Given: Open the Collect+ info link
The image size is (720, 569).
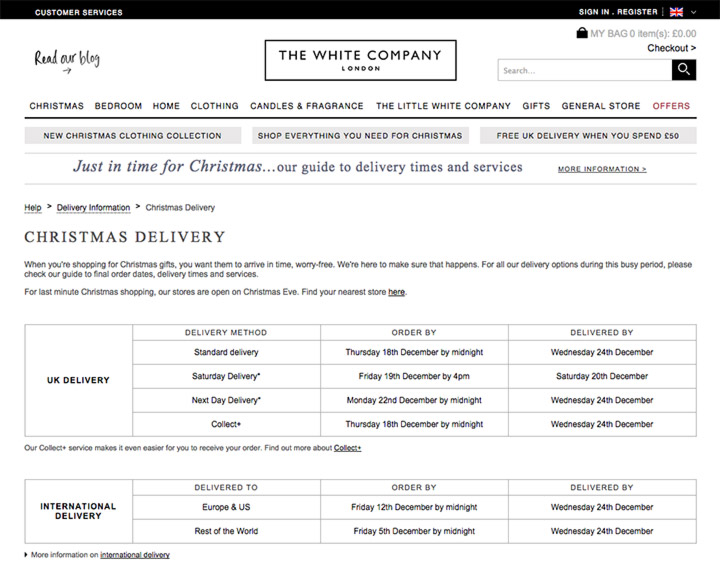Looking at the screenshot, I should 347,448.
